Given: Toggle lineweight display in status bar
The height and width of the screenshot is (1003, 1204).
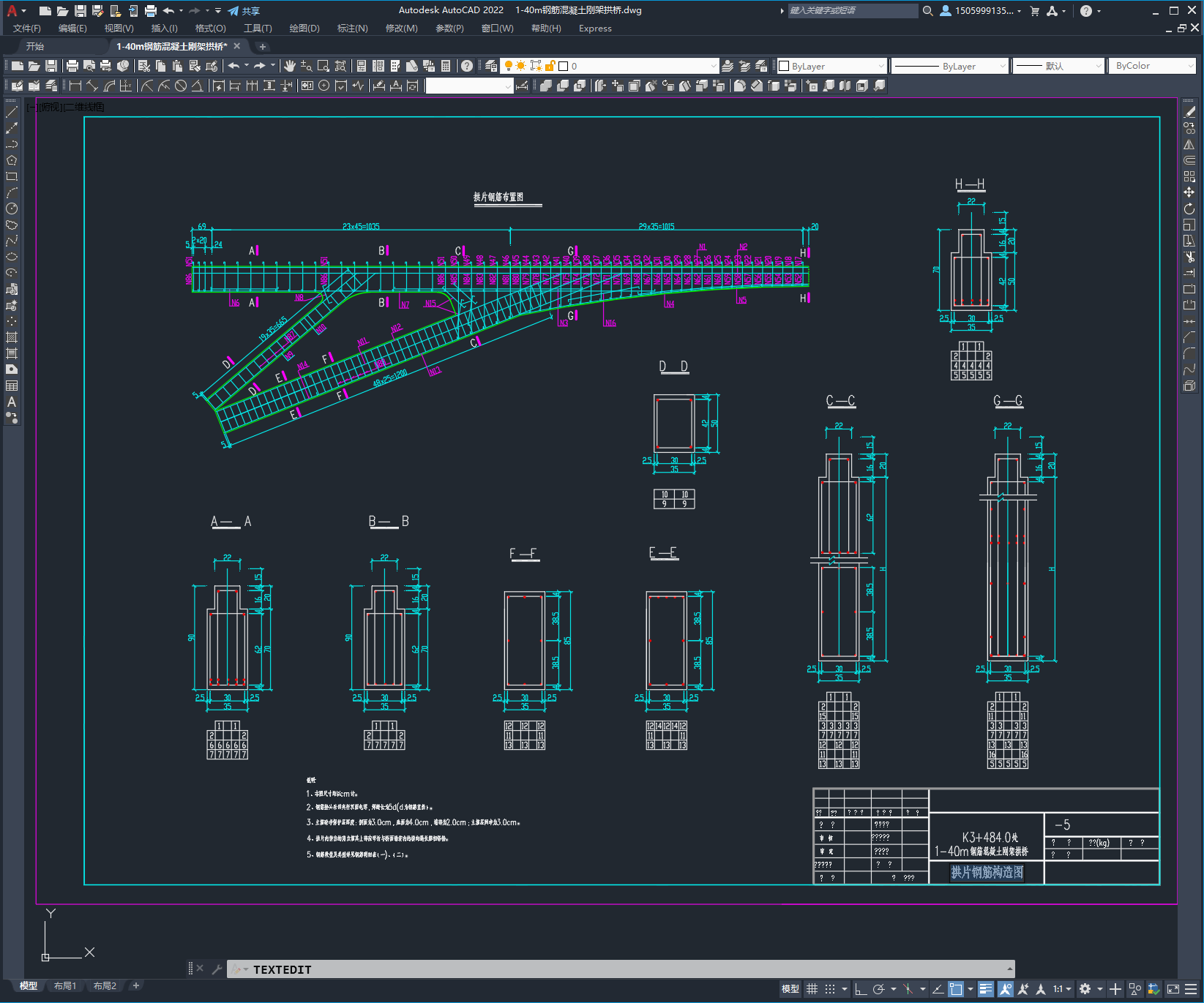Looking at the screenshot, I should pyautogui.click(x=986, y=989).
